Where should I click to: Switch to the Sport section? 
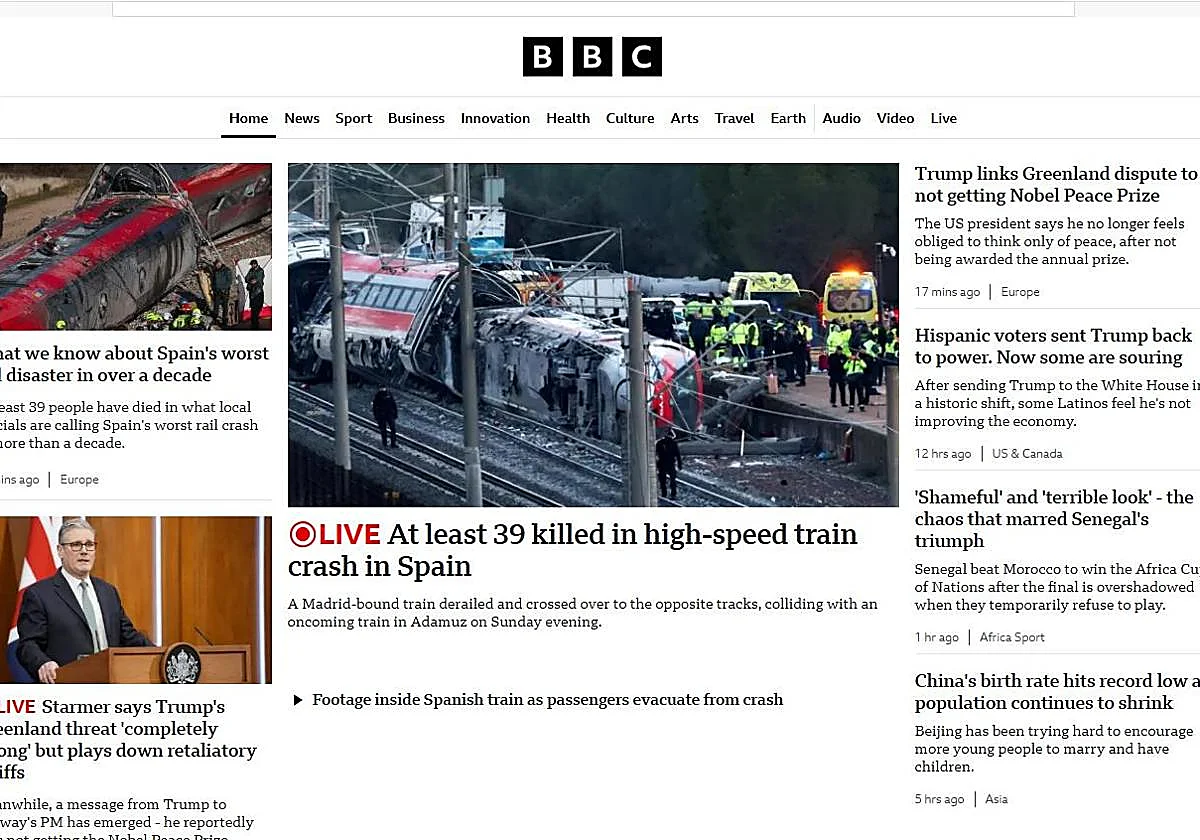point(353,118)
